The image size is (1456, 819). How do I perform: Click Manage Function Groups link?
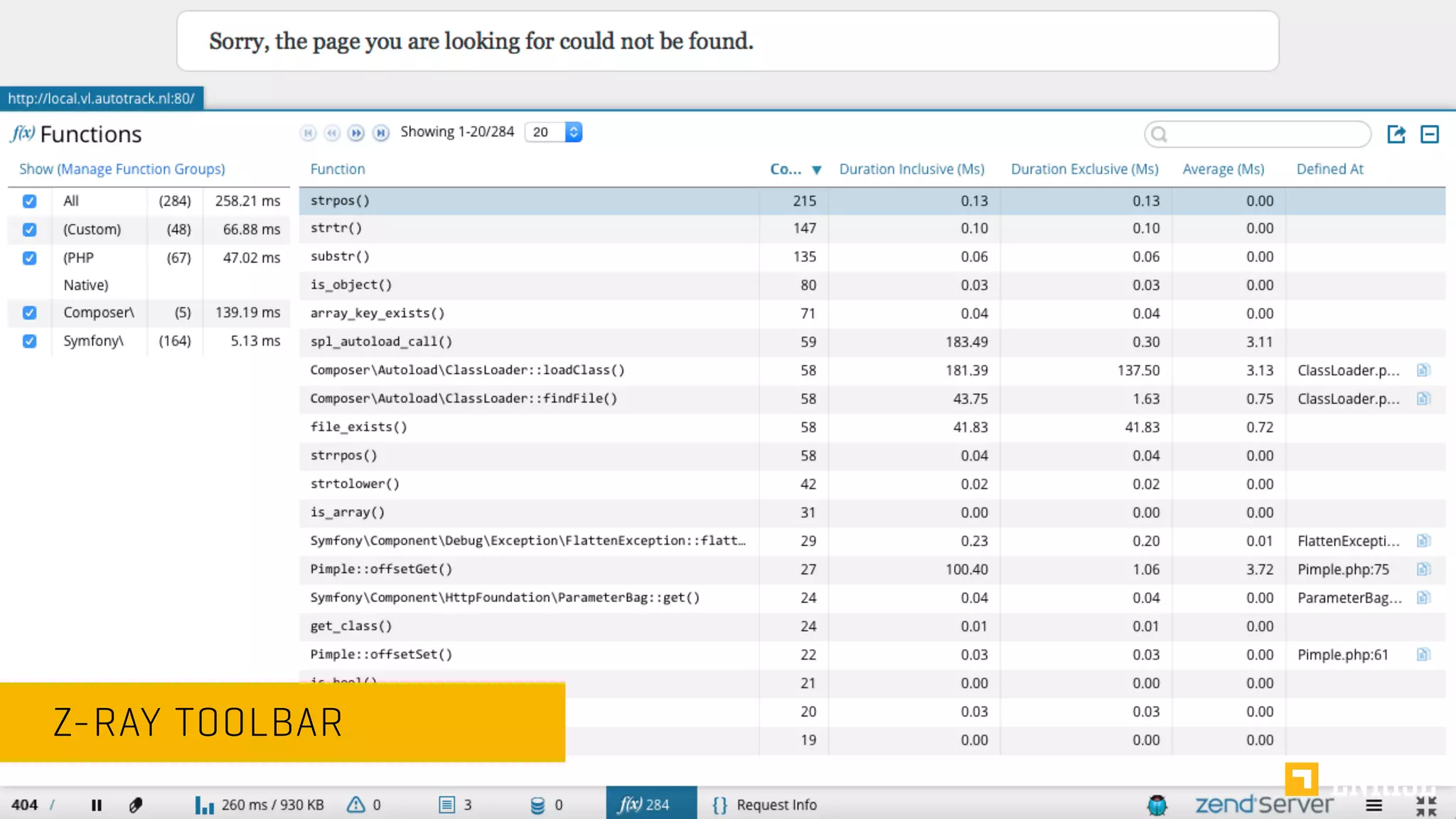click(141, 169)
